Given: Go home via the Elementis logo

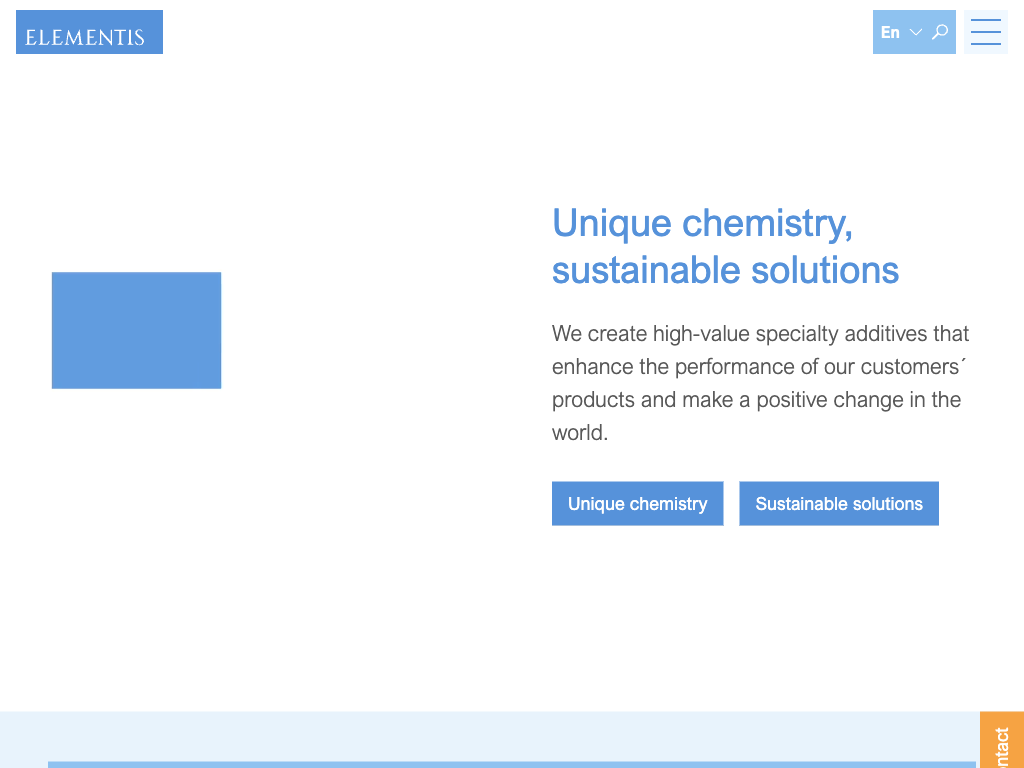Looking at the screenshot, I should [89, 33].
